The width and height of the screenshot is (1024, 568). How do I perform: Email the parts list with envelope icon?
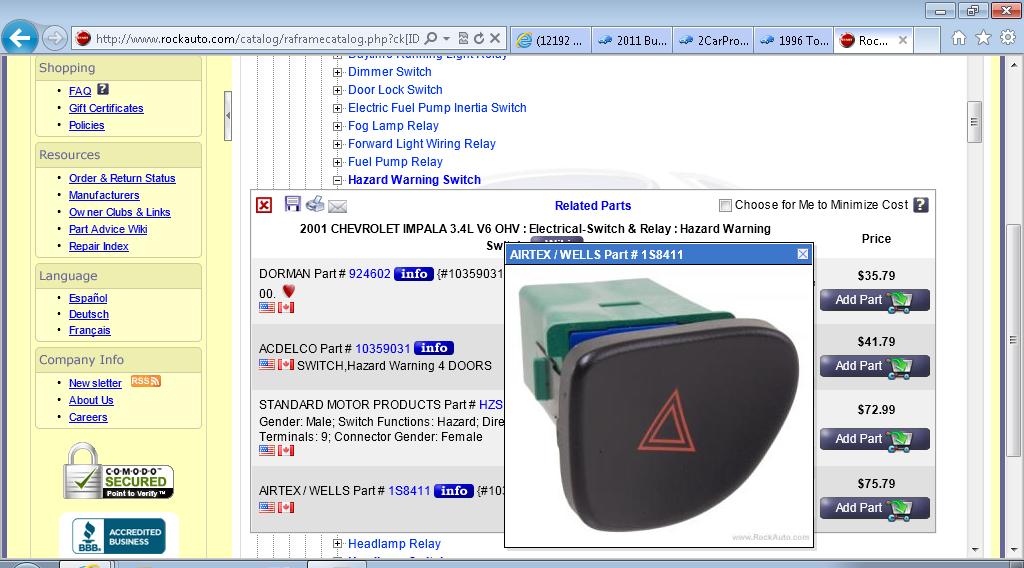pyautogui.click(x=337, y=207)
